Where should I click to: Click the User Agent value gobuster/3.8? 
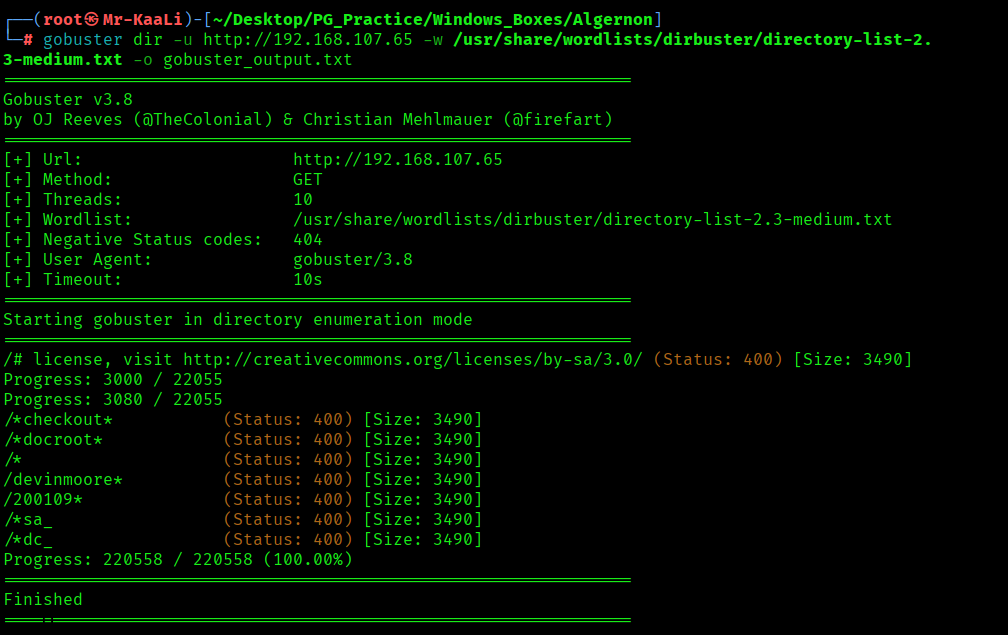point(353,260)
